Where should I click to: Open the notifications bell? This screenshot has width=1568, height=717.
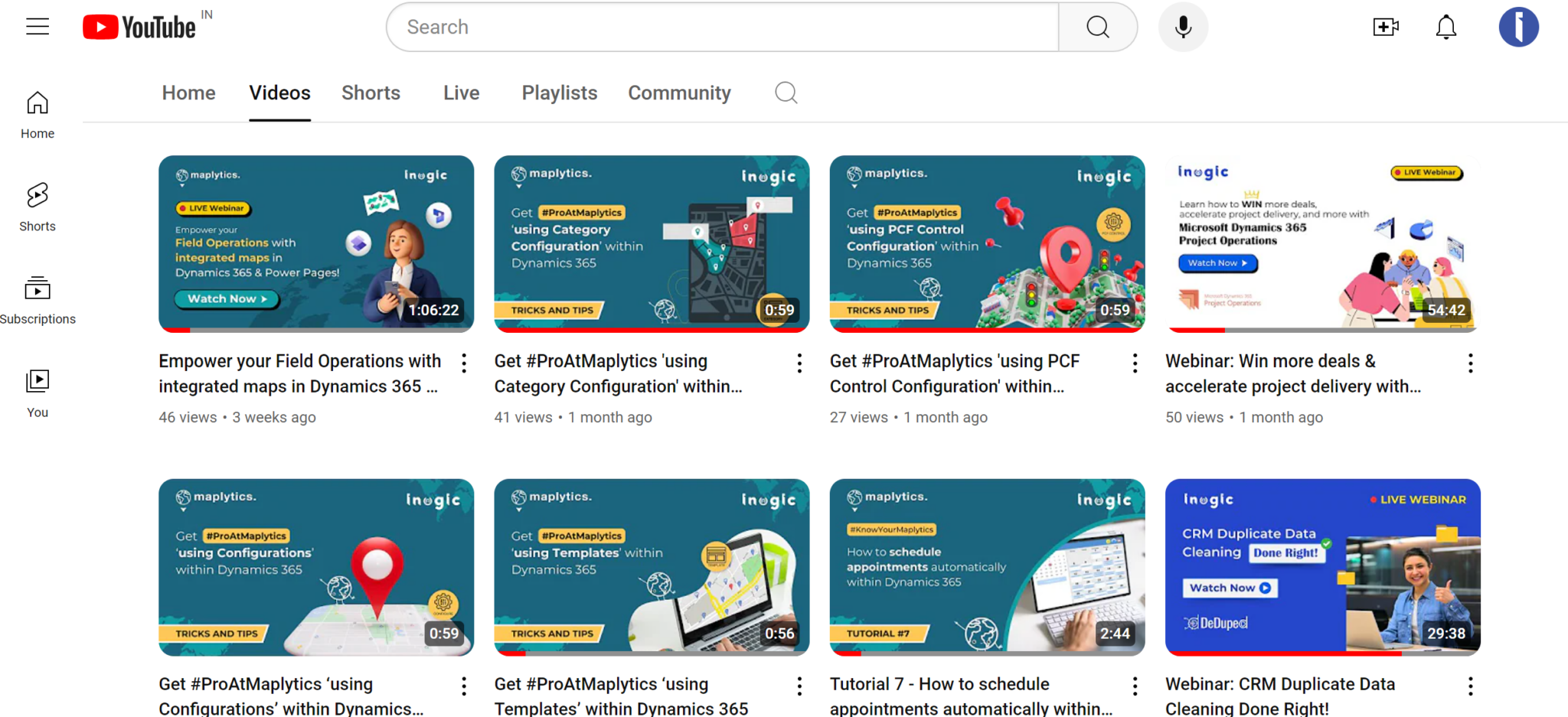pos(1445,27)
